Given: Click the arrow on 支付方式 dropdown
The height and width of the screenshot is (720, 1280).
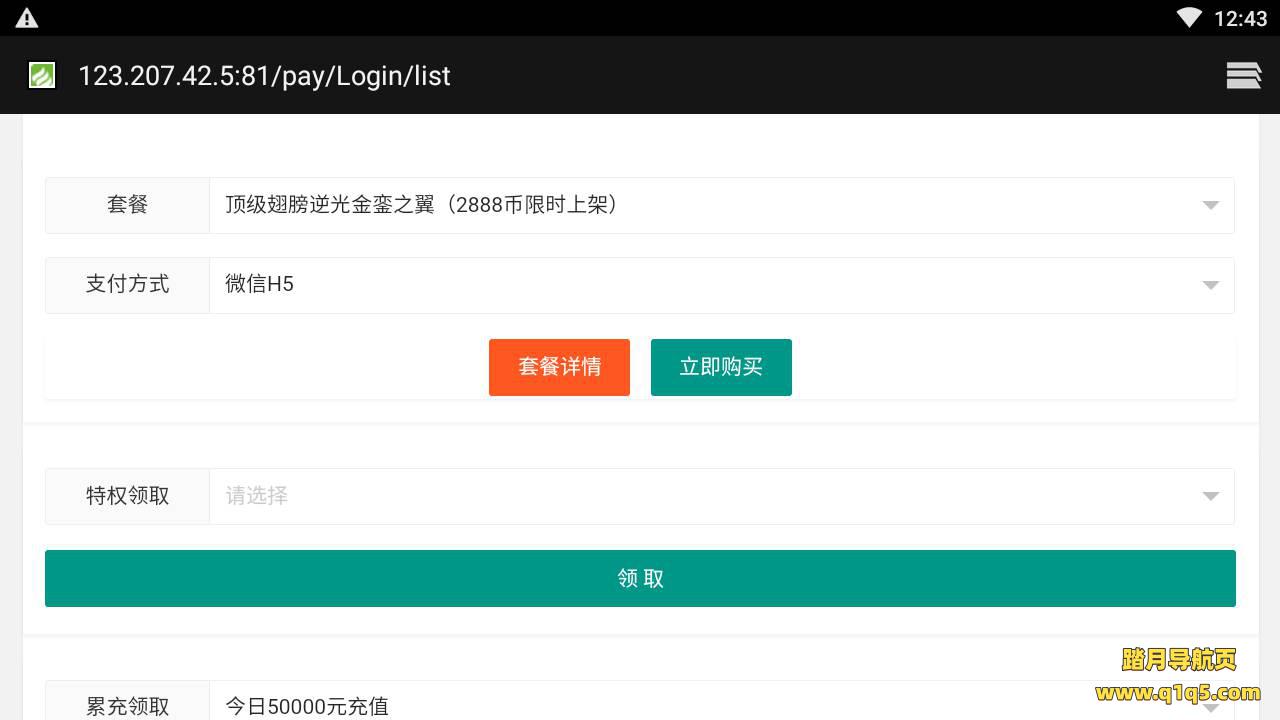Looking at the screenshot, I should point(1210,285).
